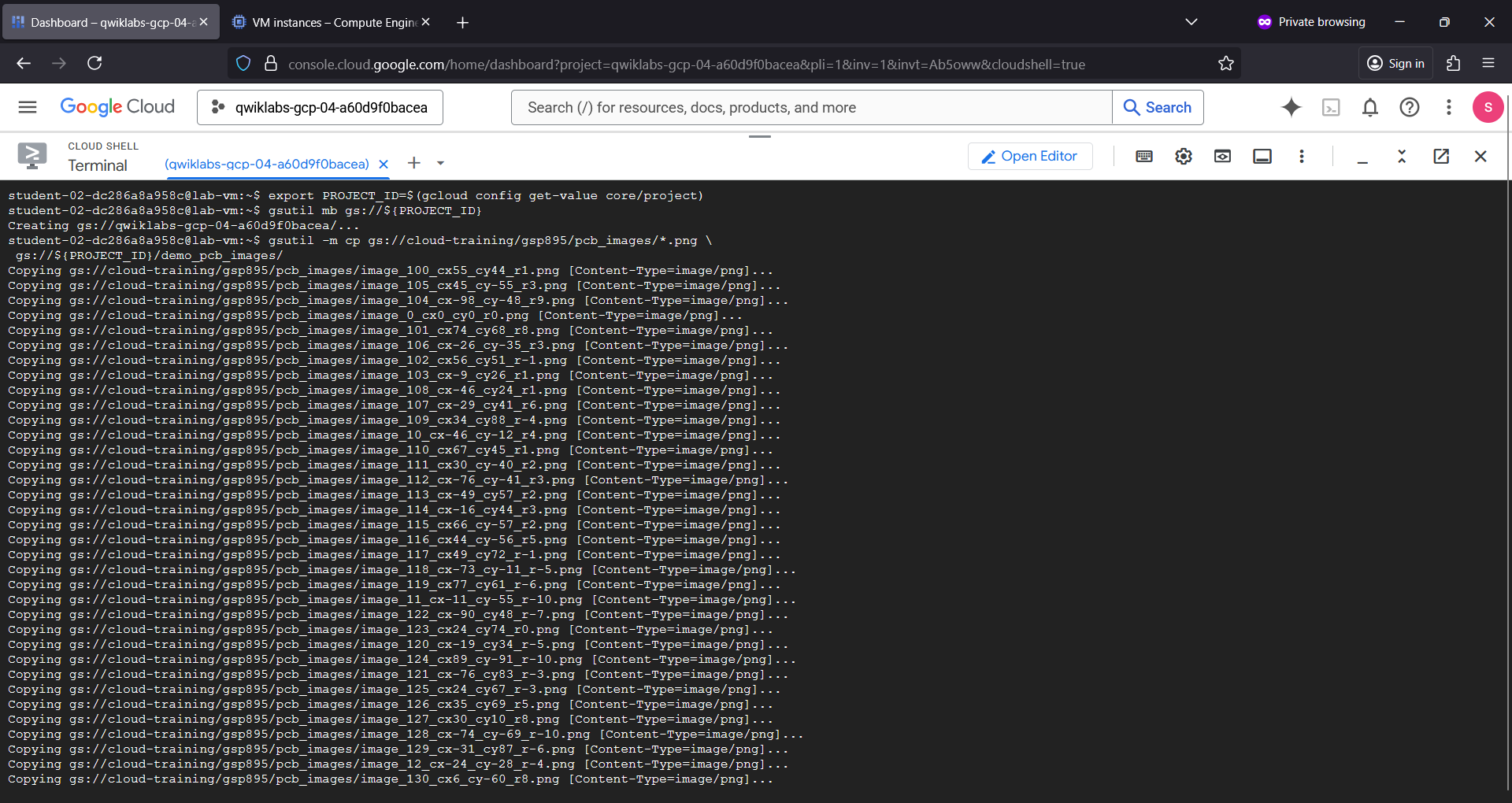Open the notifications bell

tap(1370, 107)
